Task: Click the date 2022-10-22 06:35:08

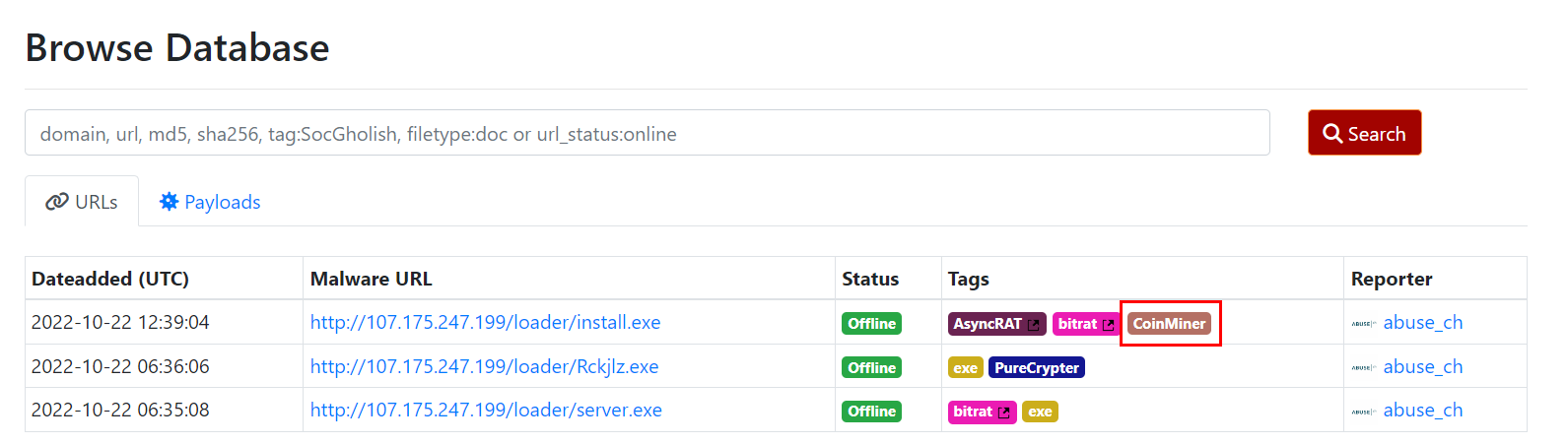Action: pyautogui.click(x=120, y=410)
